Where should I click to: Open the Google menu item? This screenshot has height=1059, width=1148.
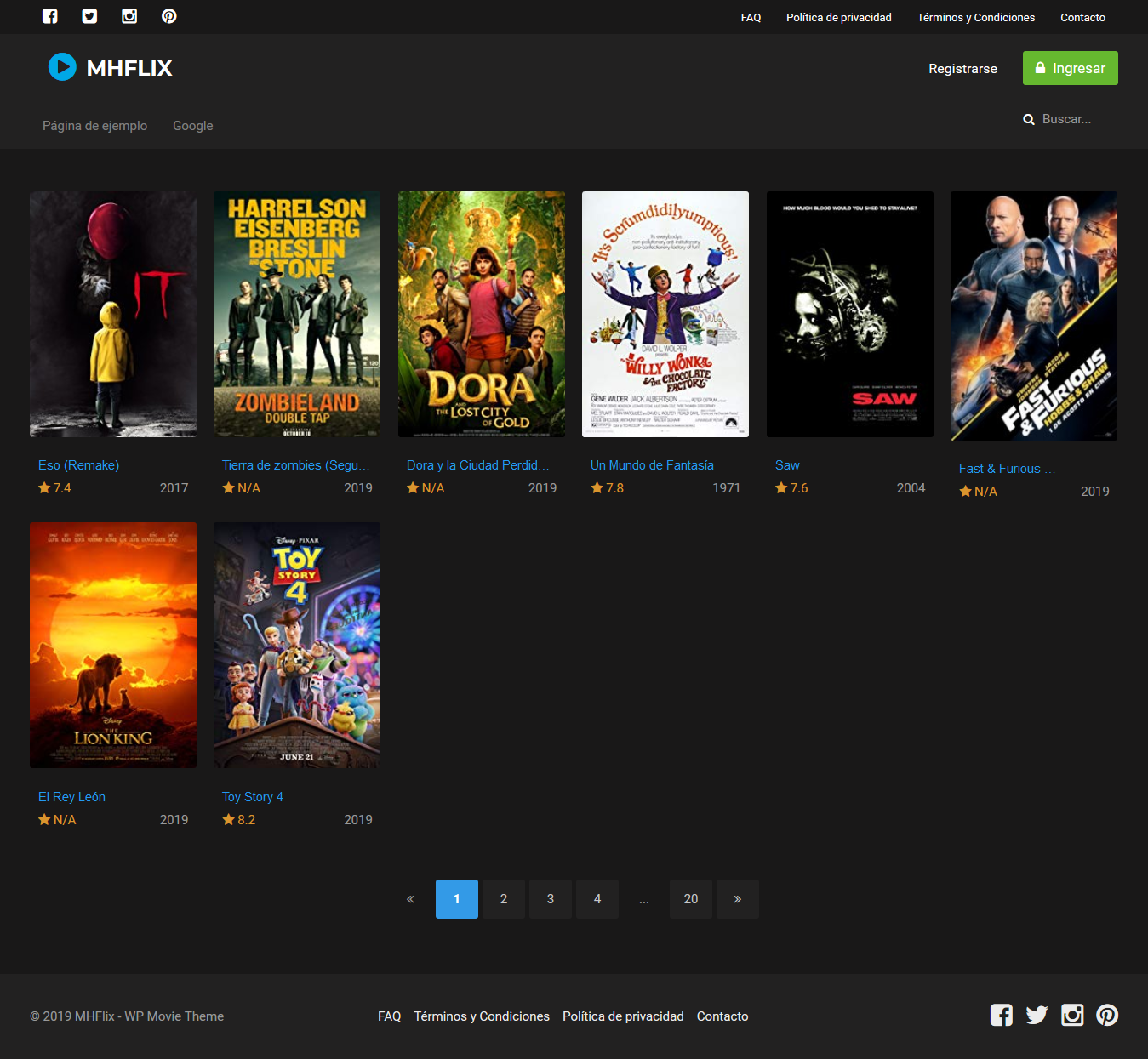tap(193, 126)
